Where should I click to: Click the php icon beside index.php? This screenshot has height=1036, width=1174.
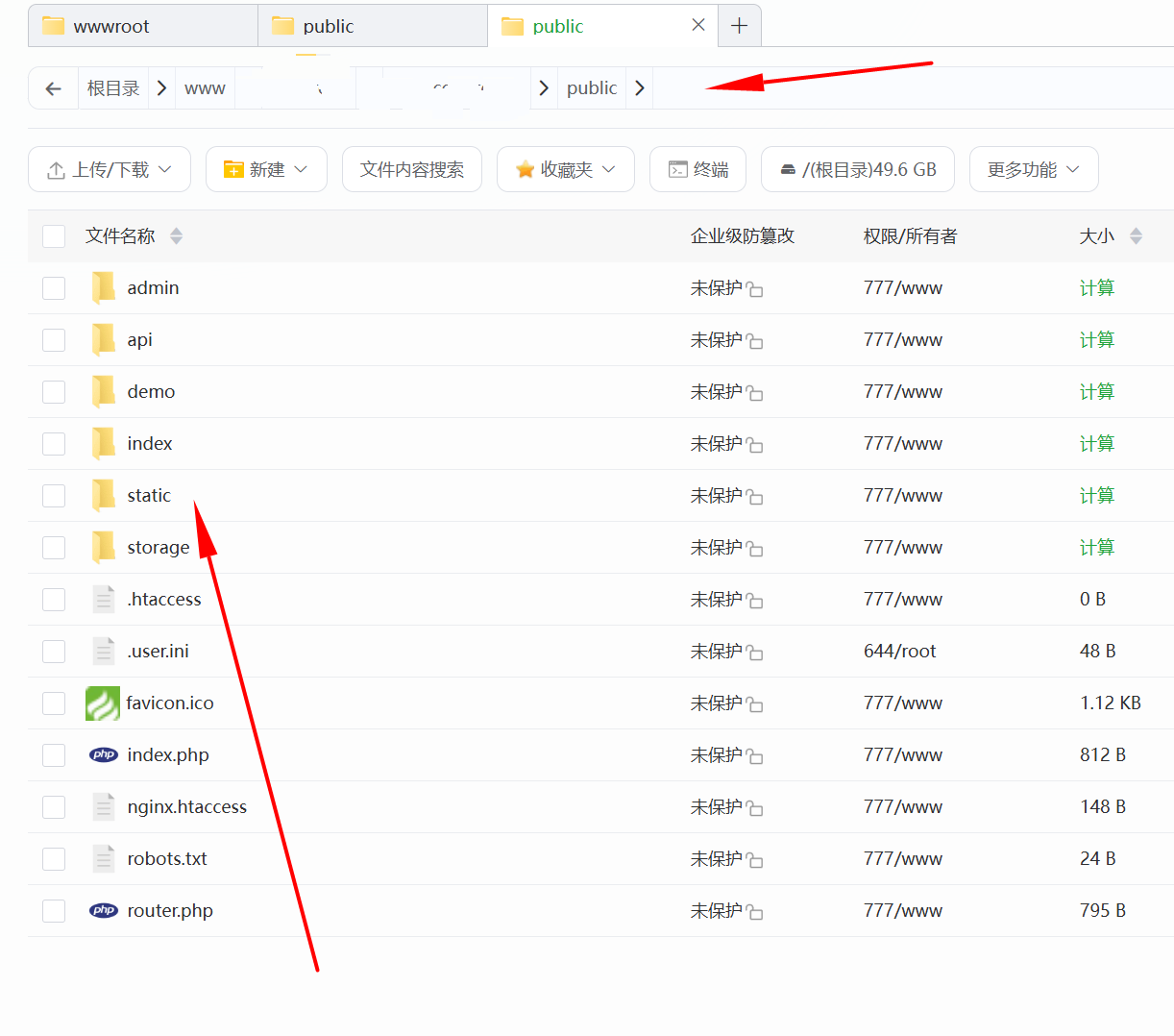tap(103, 755)
